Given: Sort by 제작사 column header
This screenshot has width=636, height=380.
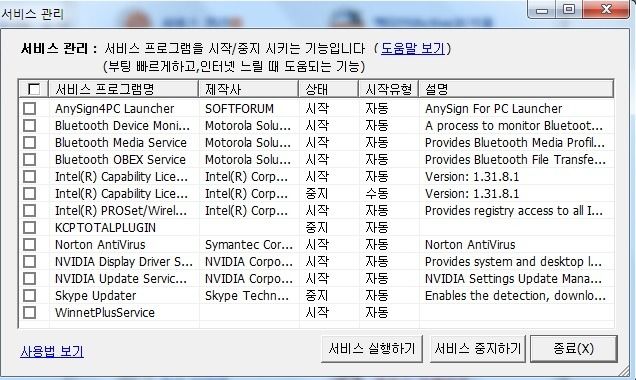Looking at the screenshot, I should tap(249, 89).
